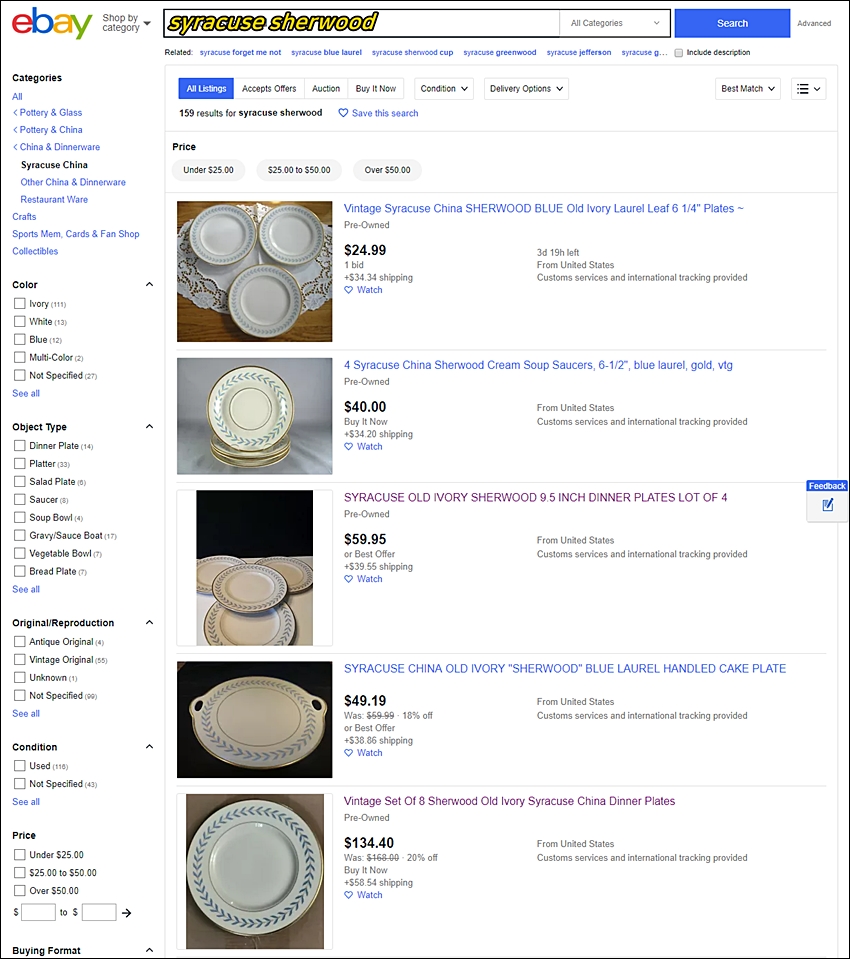Open thumbnail of stacked Cream Soup Saucers

(x=254, y=416)
